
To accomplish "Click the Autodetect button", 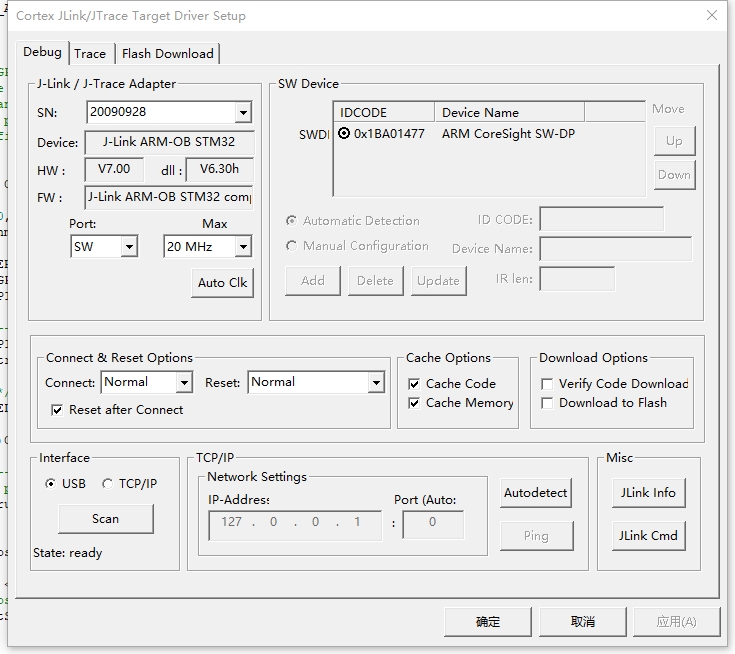I will (535, 493).
